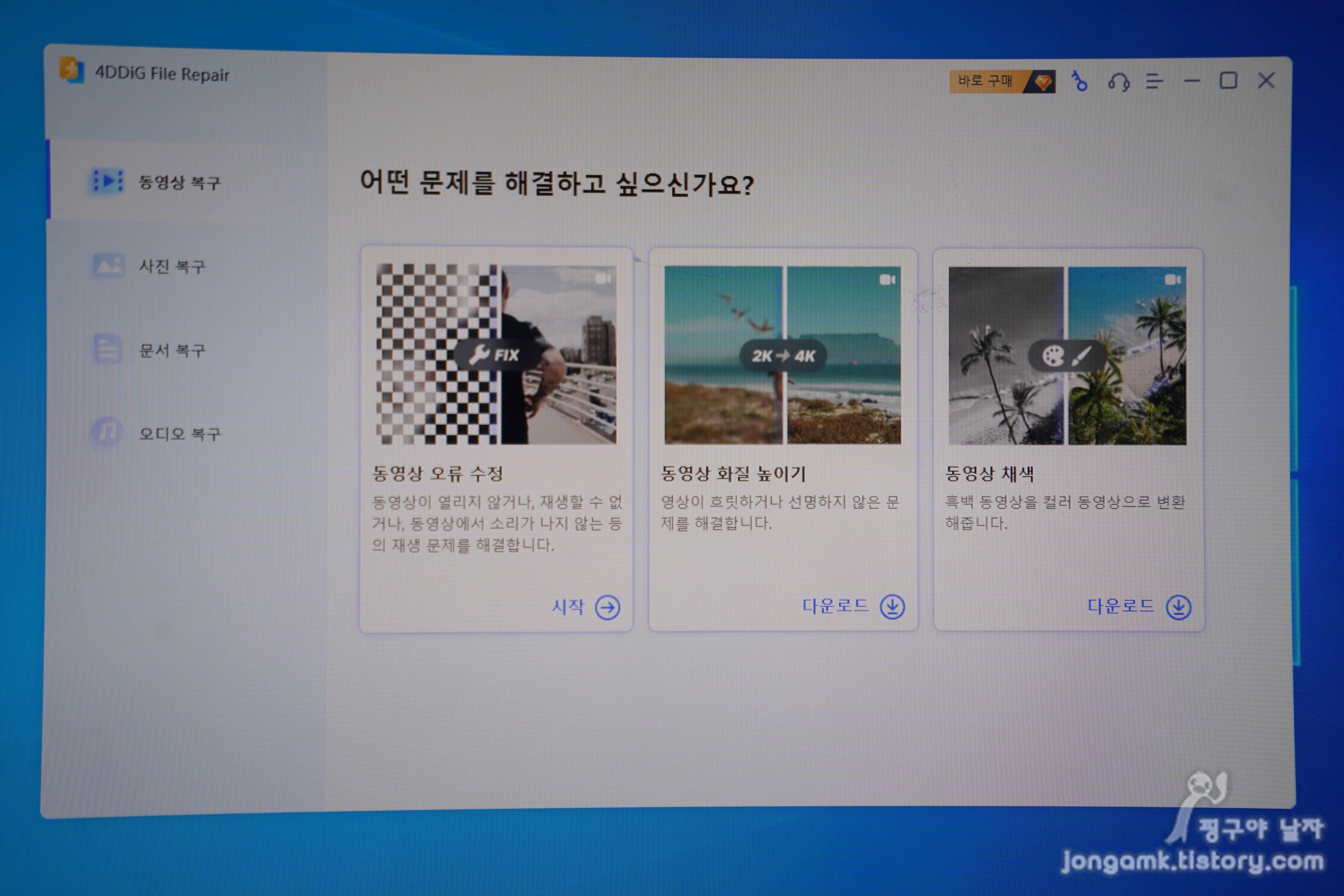Click the arrow circle next to 시작
The width and height of the screenshot is (1344, 896).
(607, 607)
